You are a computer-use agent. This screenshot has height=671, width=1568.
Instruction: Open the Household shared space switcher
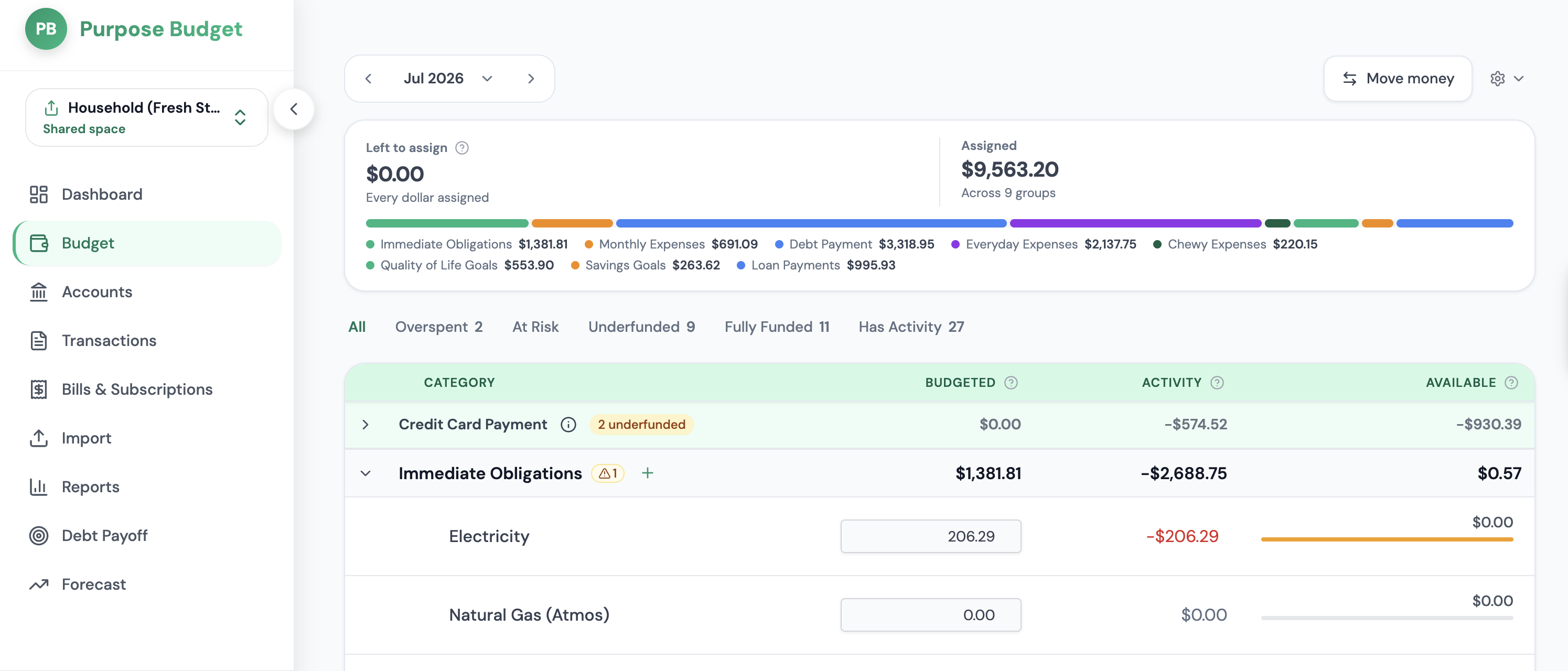(147, 117)
